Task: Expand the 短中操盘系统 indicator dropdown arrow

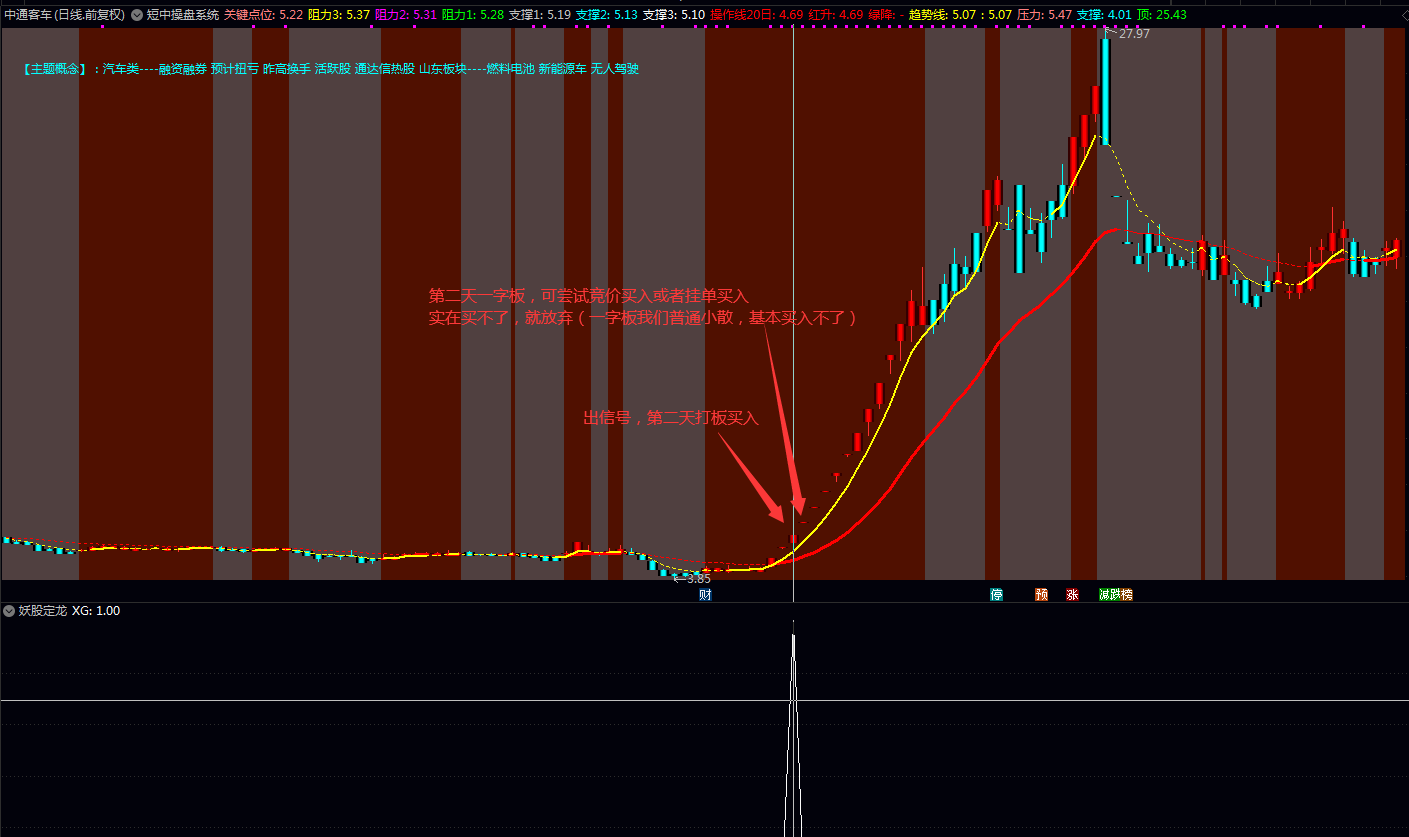Action: coord(137,15)
